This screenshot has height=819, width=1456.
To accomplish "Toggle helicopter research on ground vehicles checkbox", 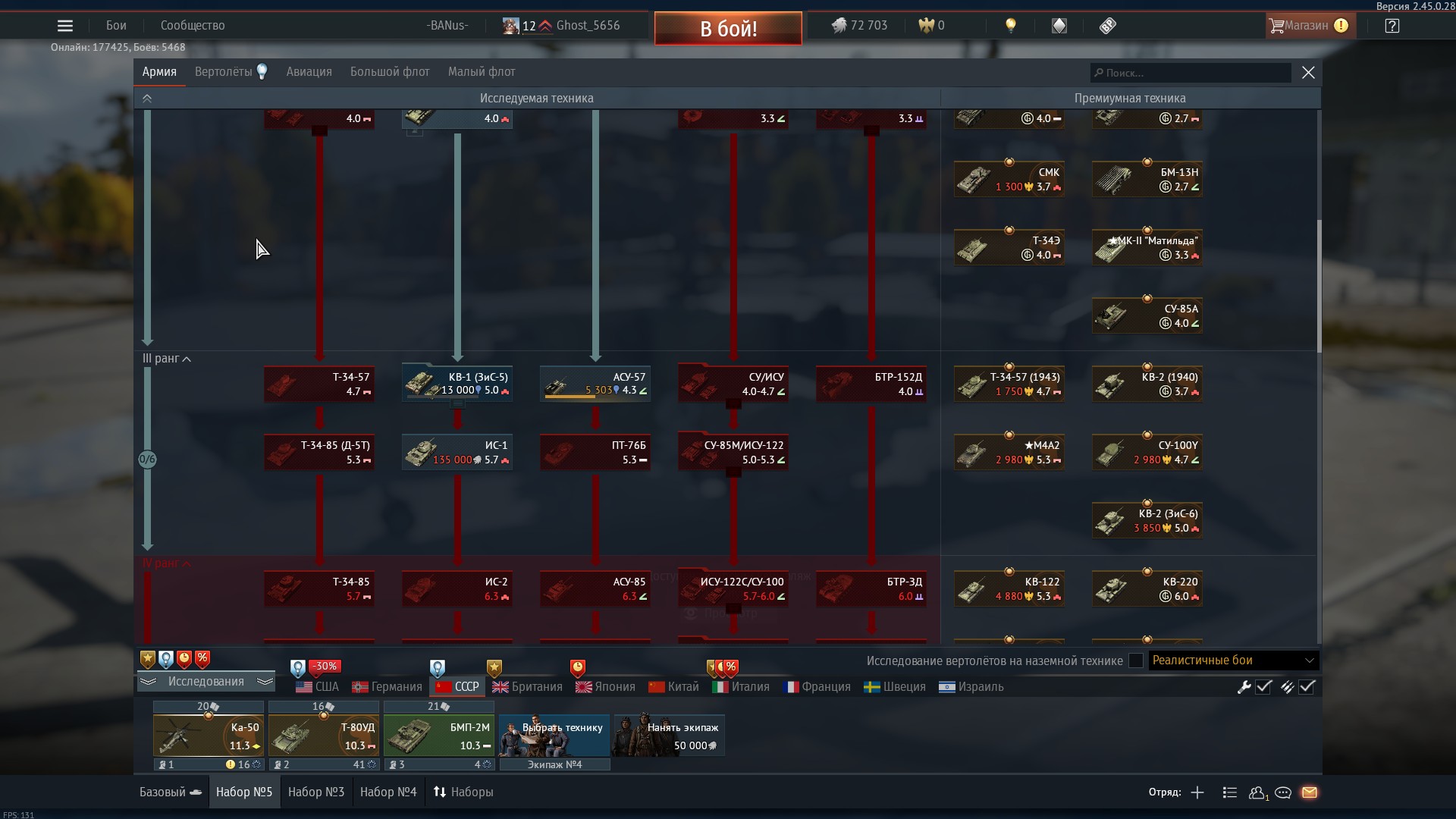I will coord(1135,661).
